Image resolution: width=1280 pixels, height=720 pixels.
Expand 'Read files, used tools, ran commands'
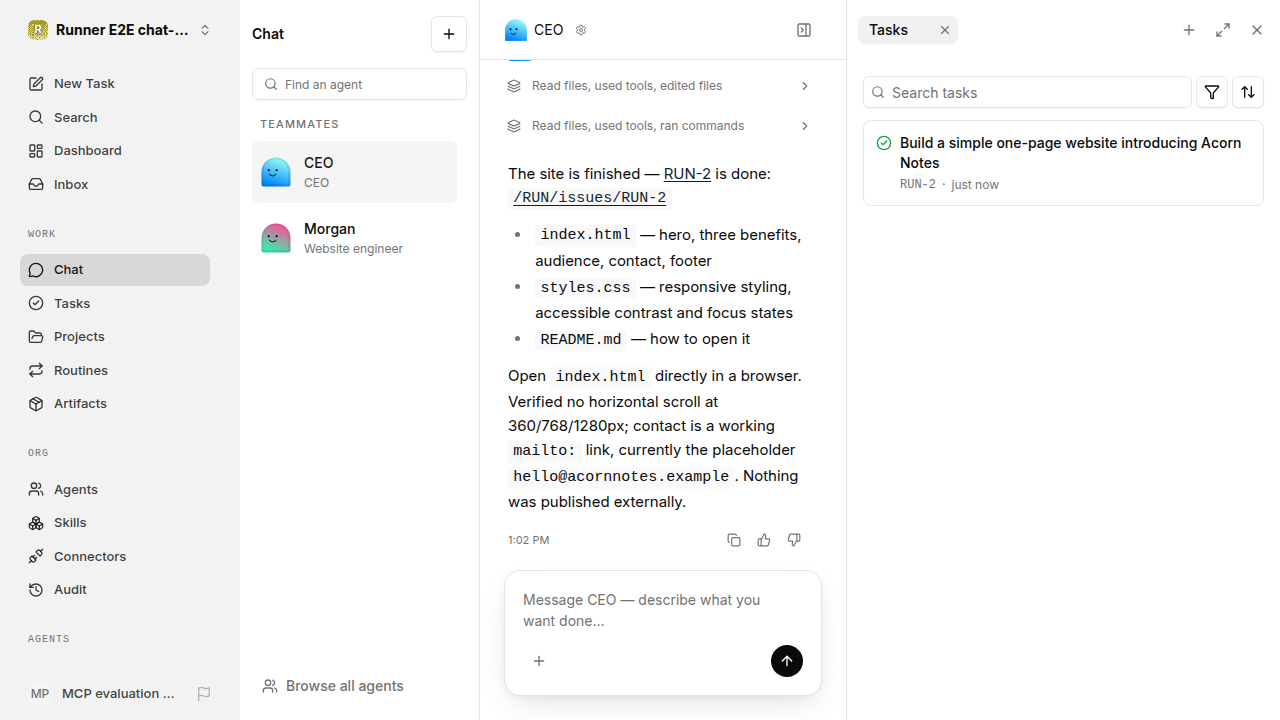click(x=659, y=126)
